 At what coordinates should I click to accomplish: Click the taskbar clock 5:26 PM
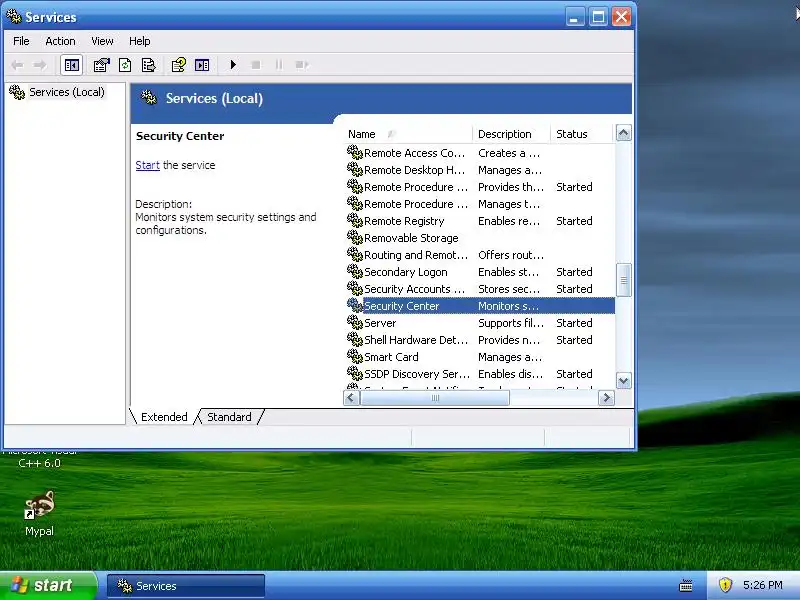point(763,585)
